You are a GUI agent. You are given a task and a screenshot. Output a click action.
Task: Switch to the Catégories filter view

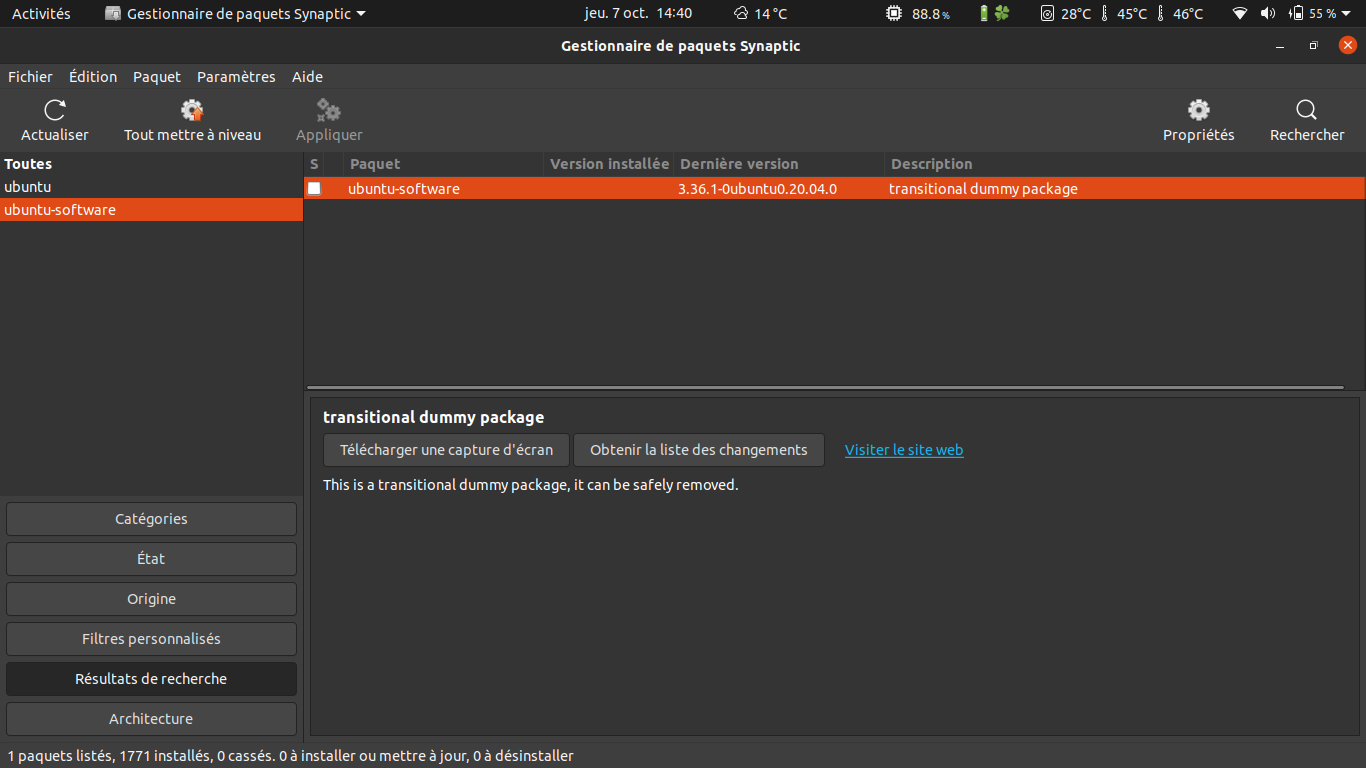click(151, 519)
